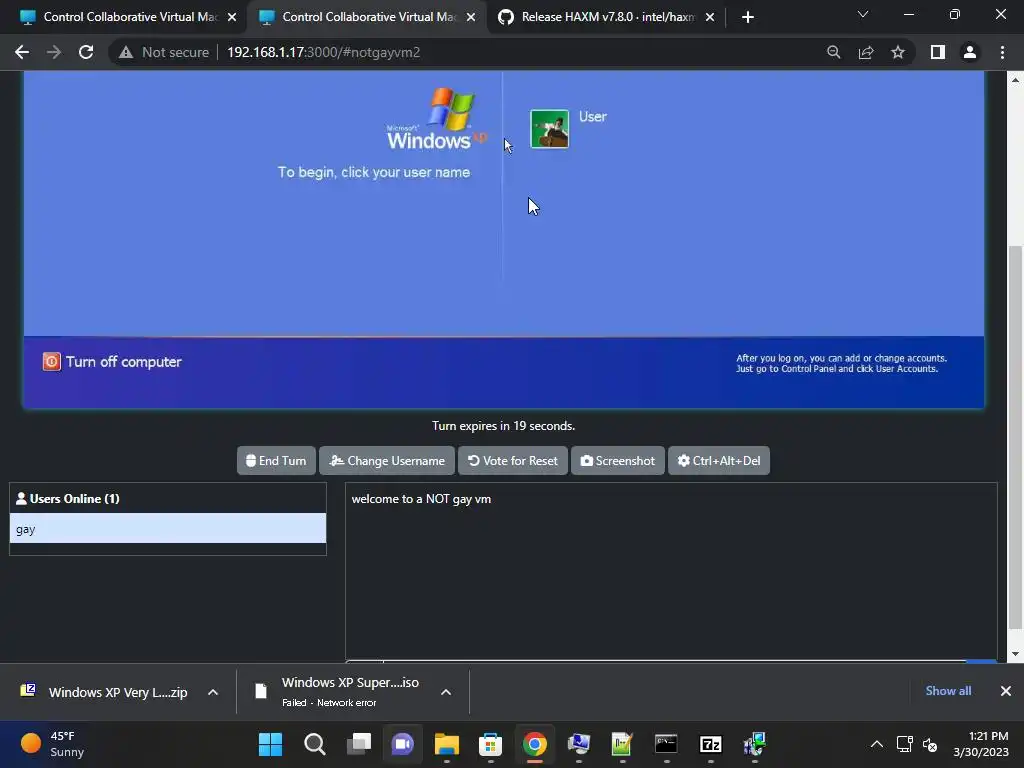Open Chrome three-dot menu
This screenshot has height=768, width=1024.
pyautogui.click(x=1002, y=52)
